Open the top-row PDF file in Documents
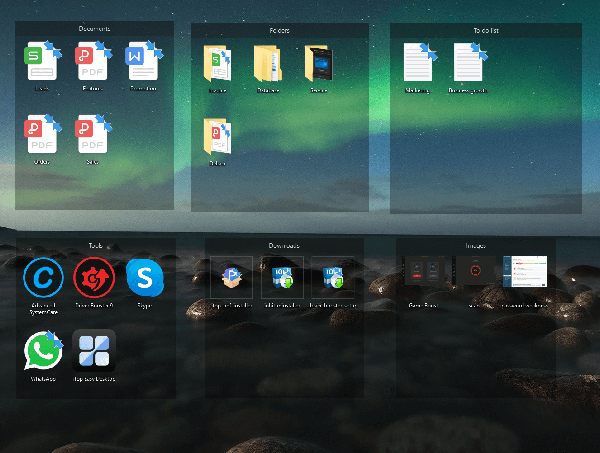The height and width of the screenshot is (453, 600). (x=93, y=61)
